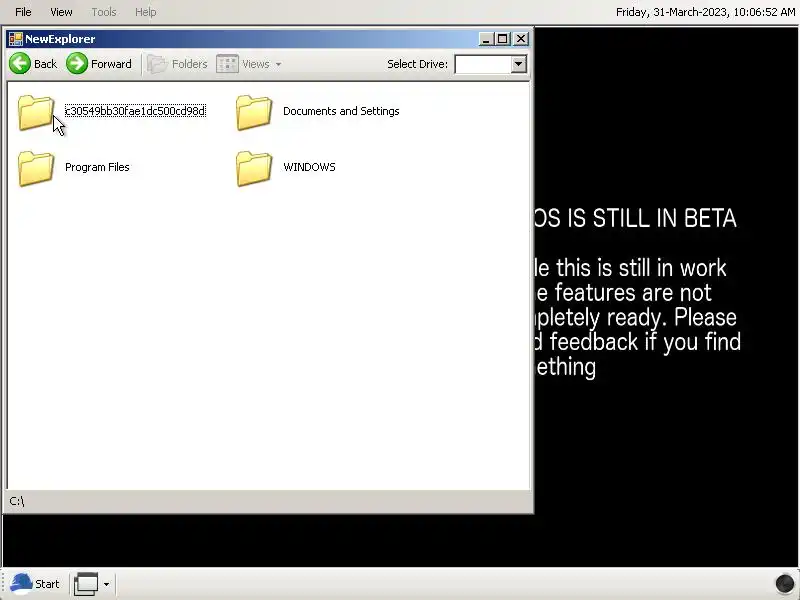Click the C:\ path in status bar

point(17,501)
